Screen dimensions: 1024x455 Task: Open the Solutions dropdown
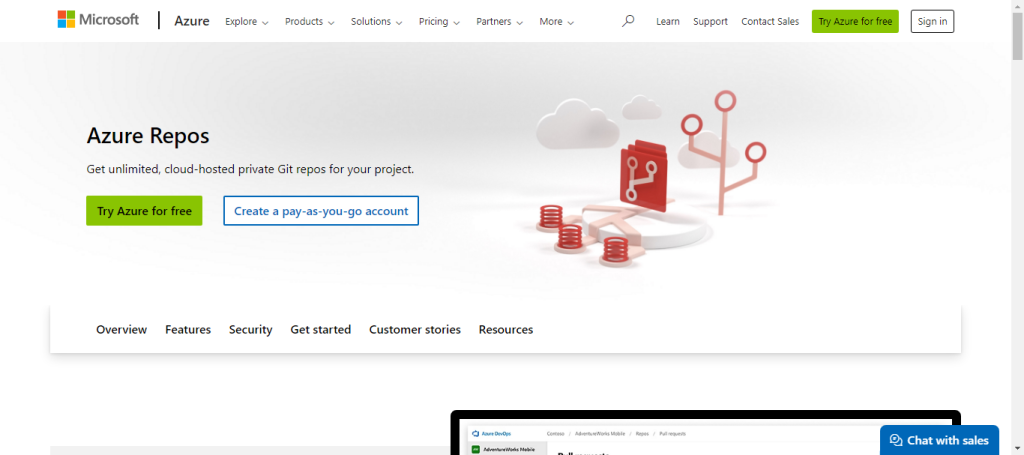[377, 22]
